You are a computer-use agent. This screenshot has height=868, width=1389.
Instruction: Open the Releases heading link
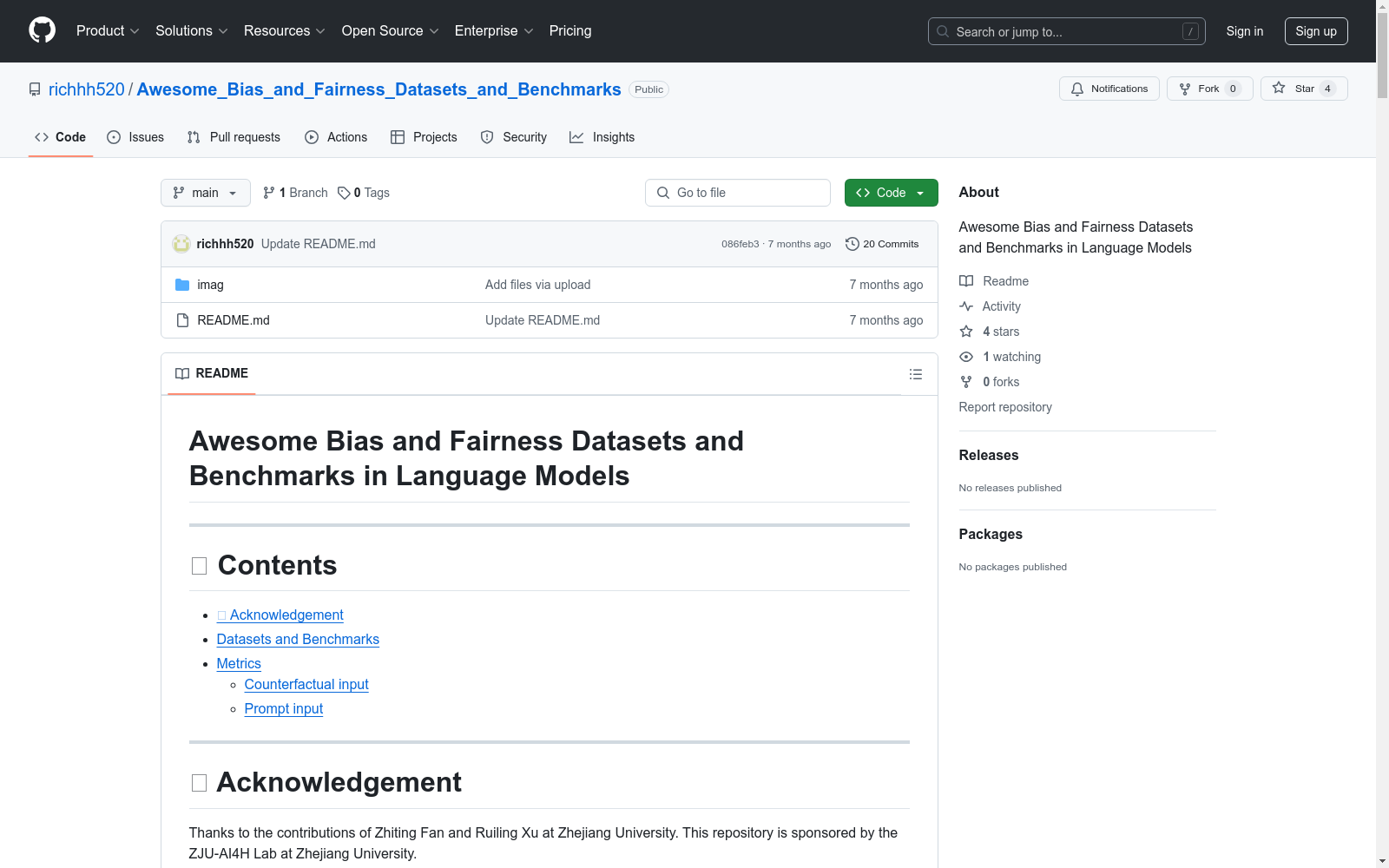pyautogui.click(x=989, y=455)
